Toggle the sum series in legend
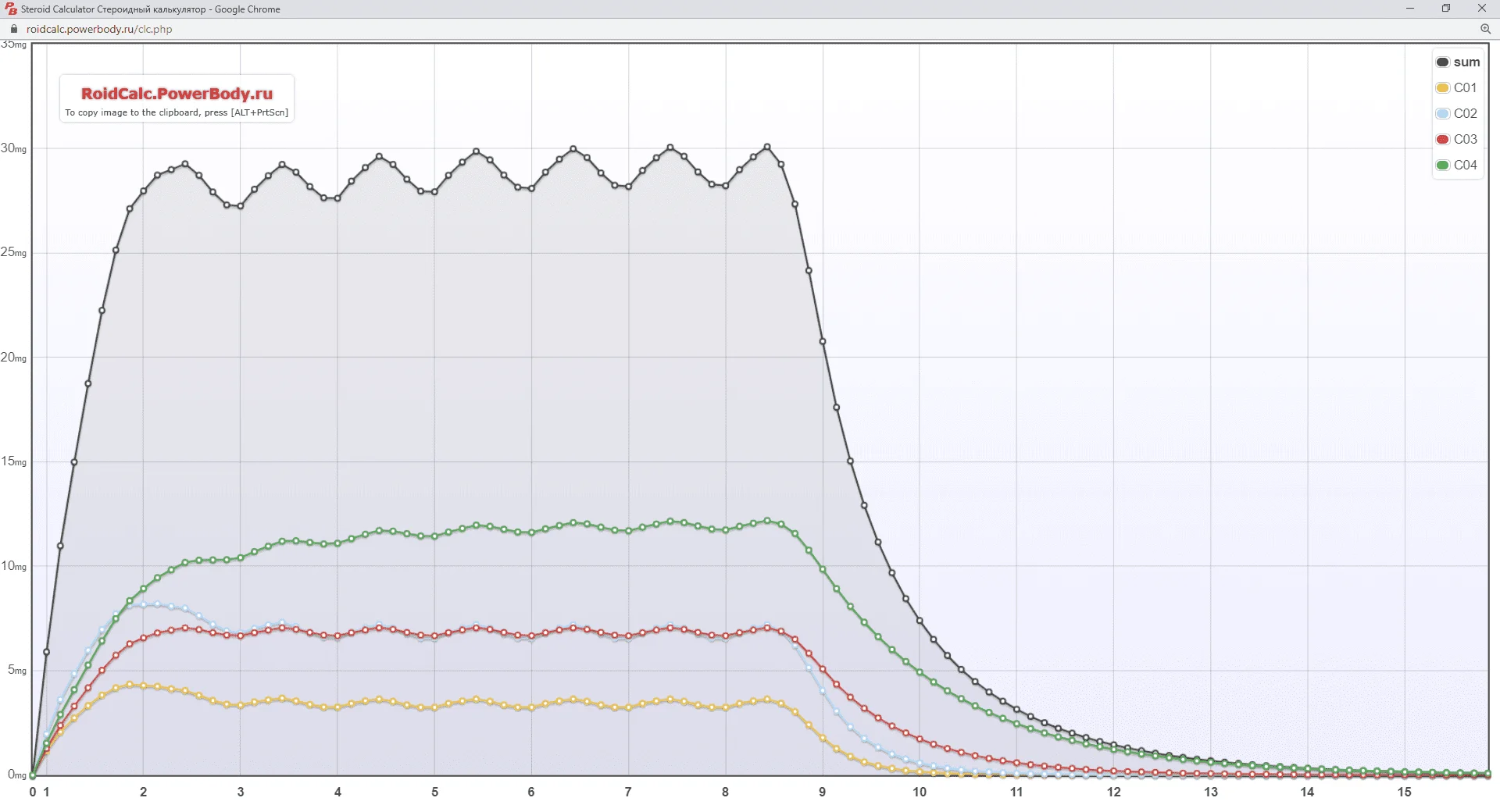The image size is (1500, 812). (x=1458, y=62)
